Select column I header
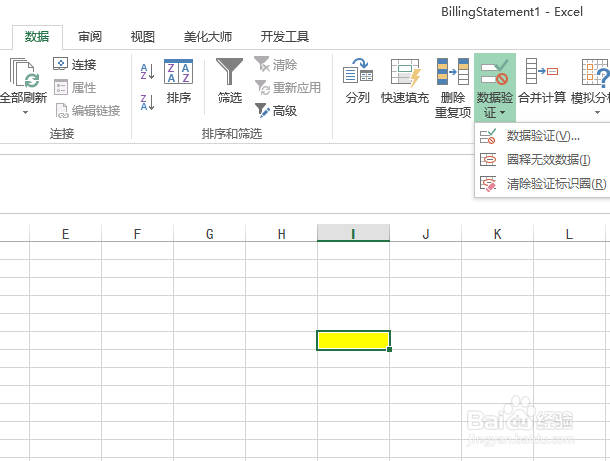Image resolution: width=610 pixels, height=461 pixels. coord(353,233)
